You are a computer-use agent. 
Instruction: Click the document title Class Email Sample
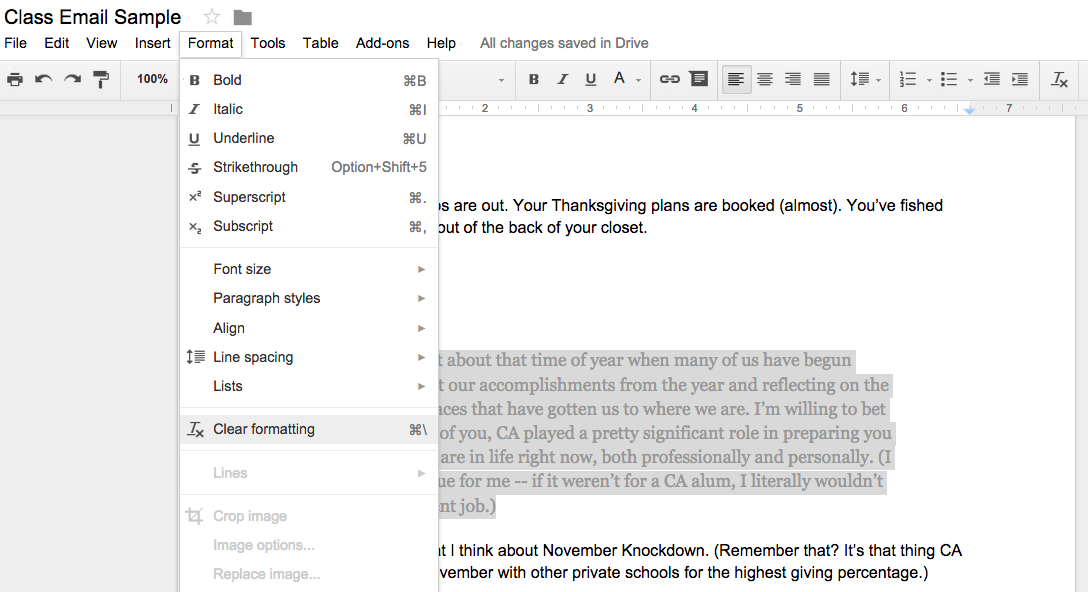click(x=93, y=17)
